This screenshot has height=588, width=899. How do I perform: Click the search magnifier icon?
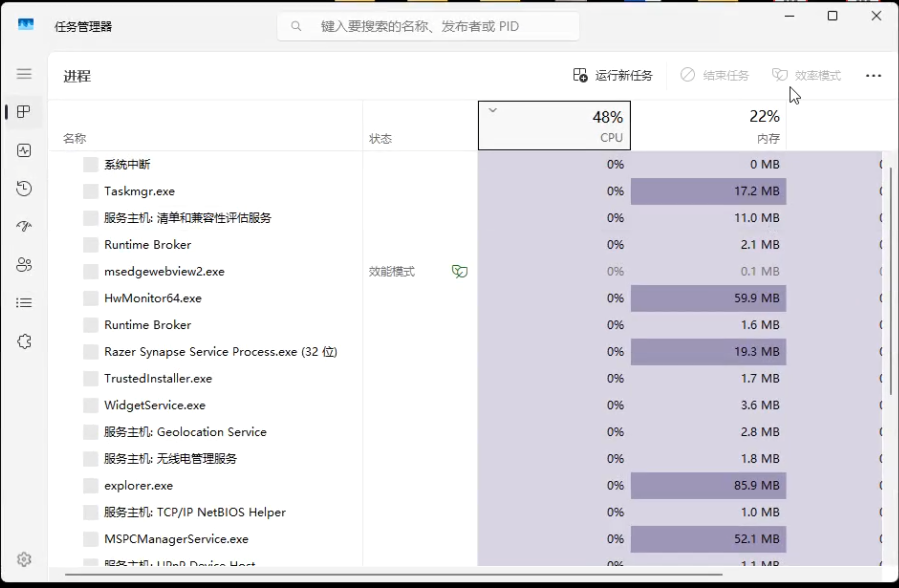pos(296,26)
